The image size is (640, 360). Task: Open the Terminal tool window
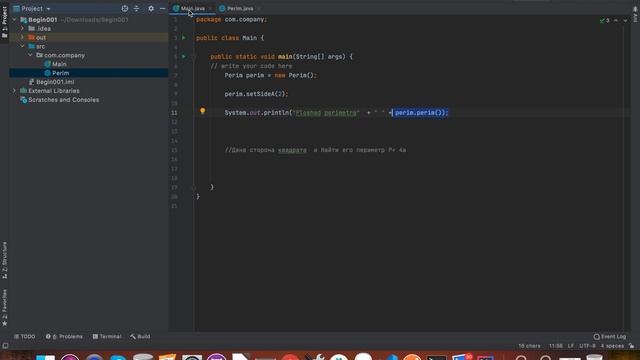[107, 337]
